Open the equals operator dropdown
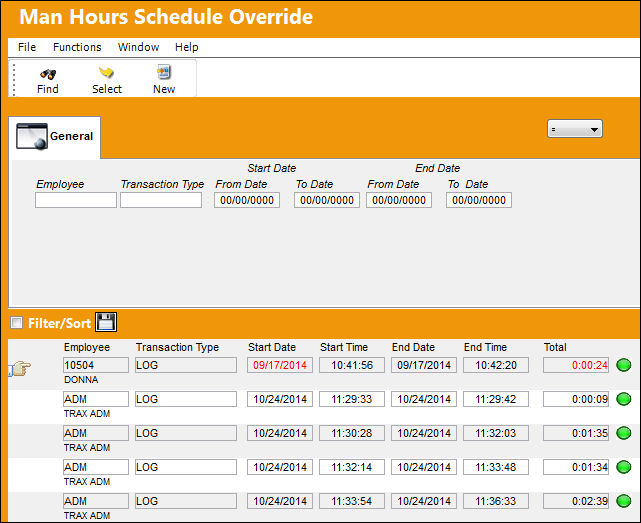 (574, 129)
